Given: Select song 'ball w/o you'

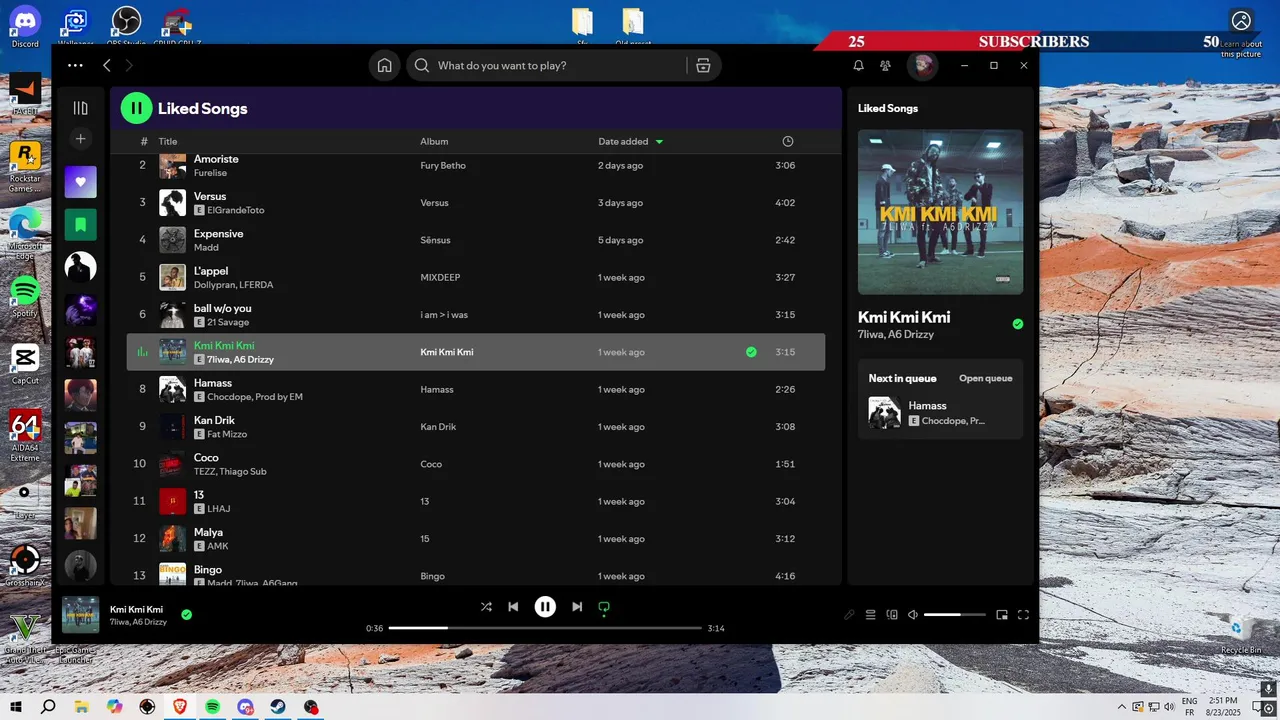Looking at the screenshot, I should tap(222, 308).
